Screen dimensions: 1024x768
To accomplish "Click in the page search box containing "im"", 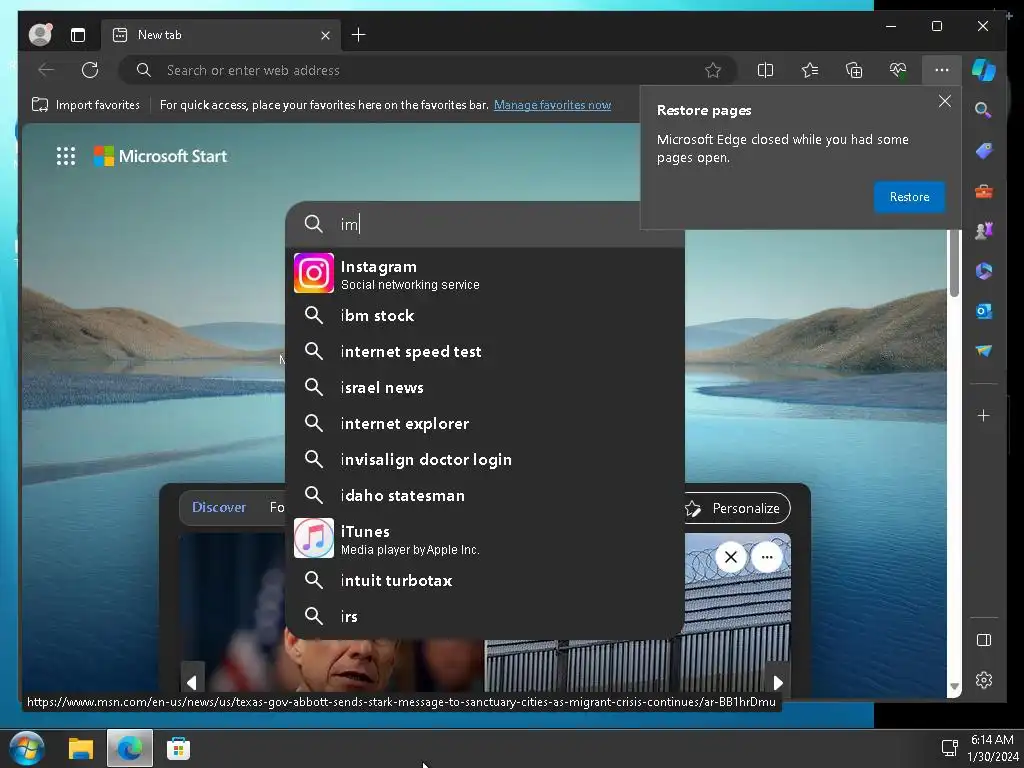I will click(x=485, y=224).
